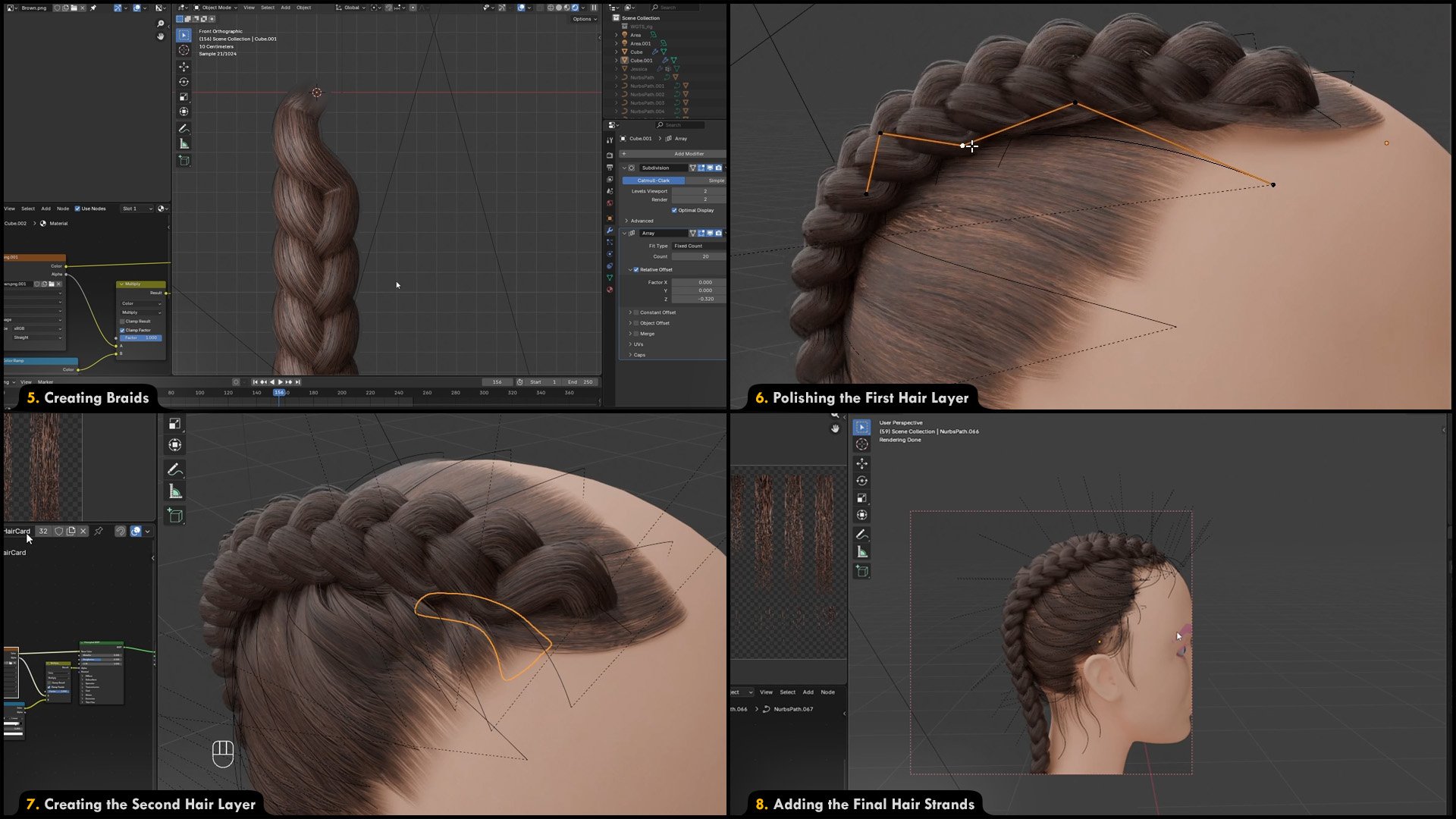Choose the Add Cube tool
Image resolution: width=1456 pixels, height=819 pixels.
click(184, 161)
